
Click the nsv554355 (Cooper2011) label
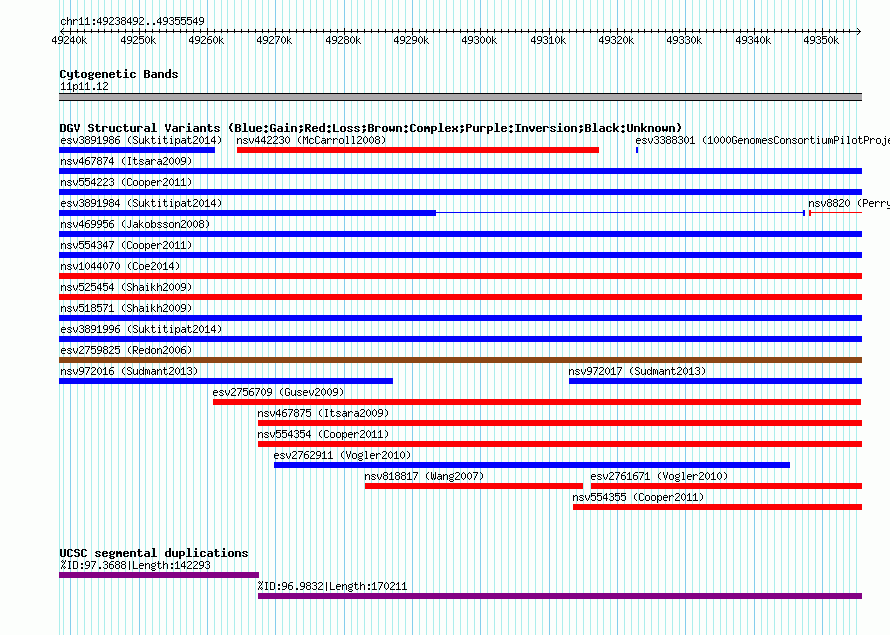click(638, 497)
